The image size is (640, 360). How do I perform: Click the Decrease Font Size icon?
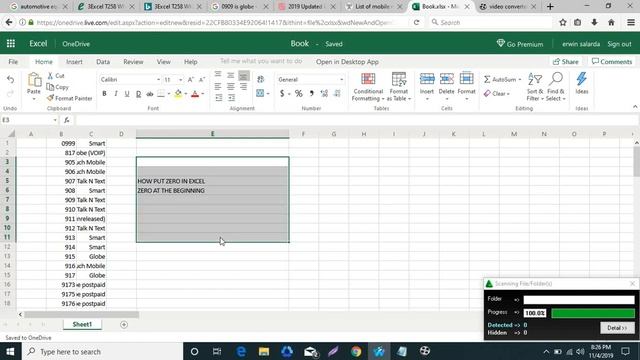202,80
